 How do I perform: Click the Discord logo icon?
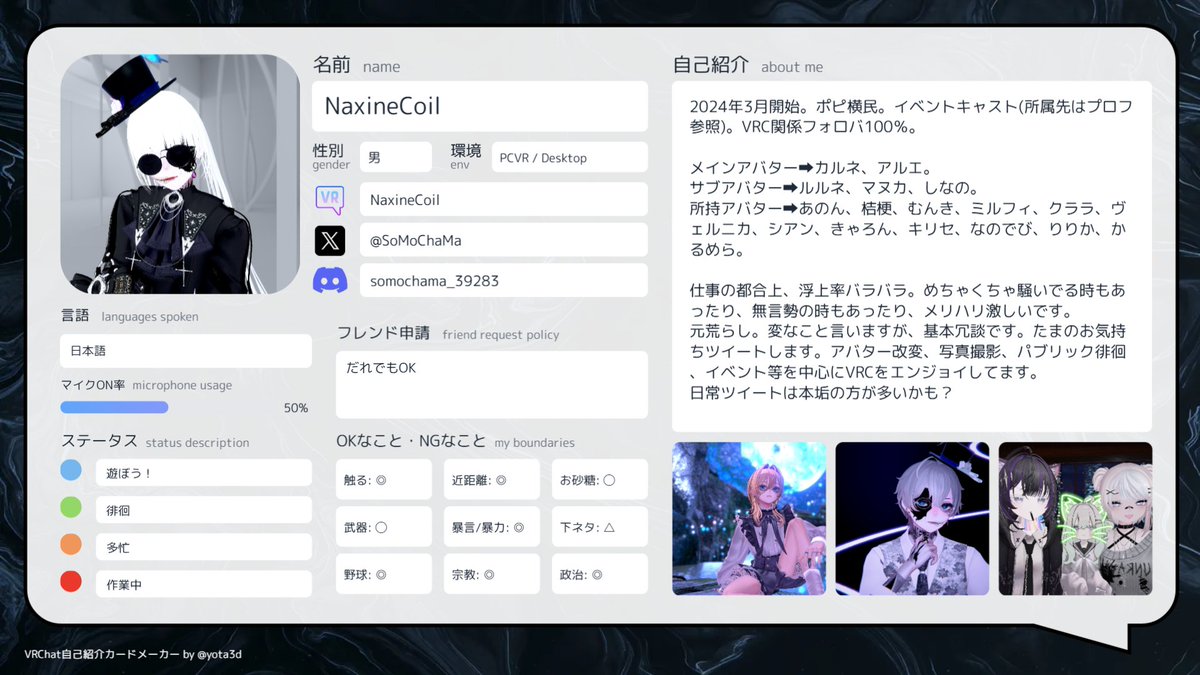tap(331, 281)
